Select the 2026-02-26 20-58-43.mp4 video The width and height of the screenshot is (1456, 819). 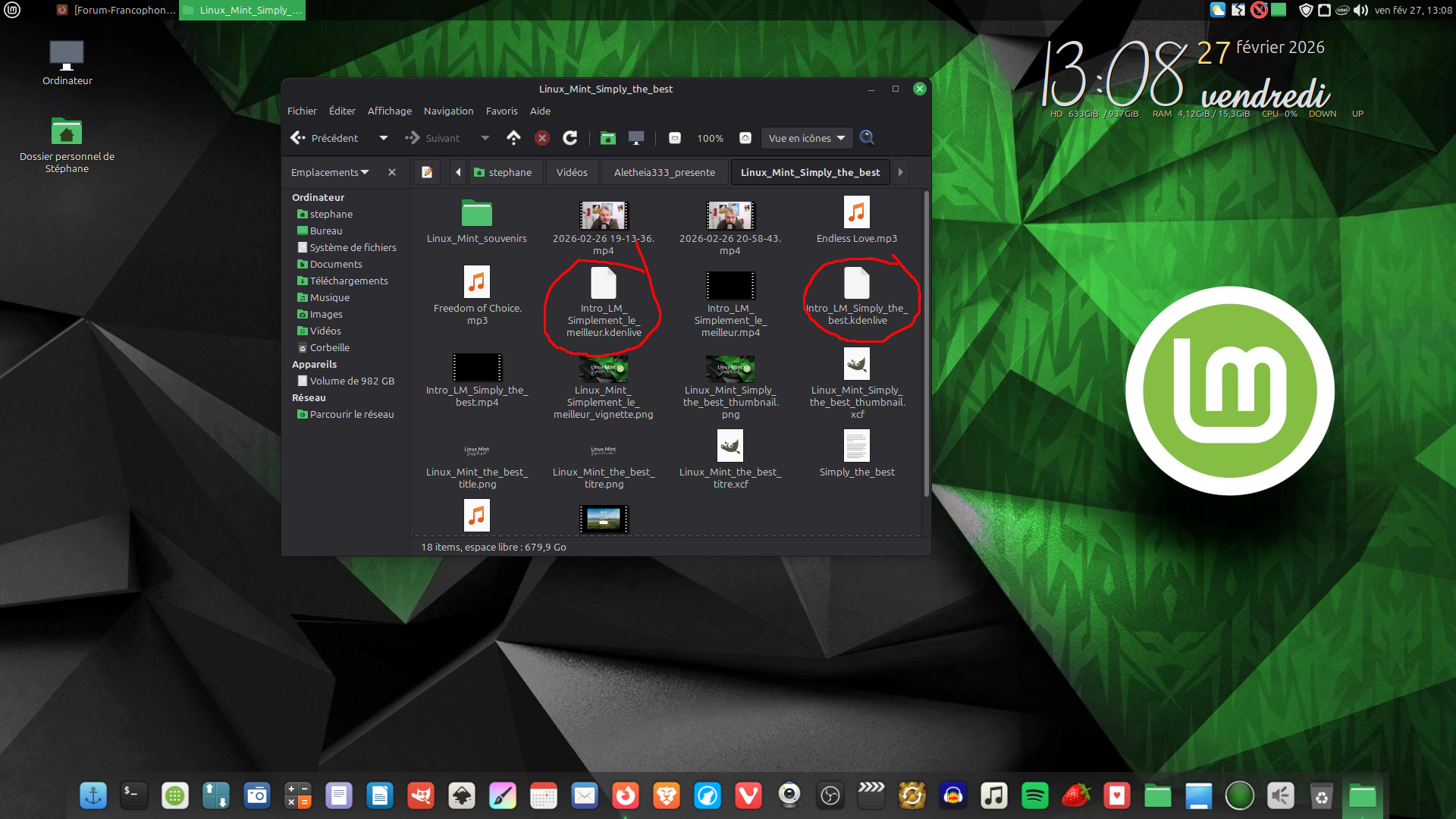coord(730,227)
